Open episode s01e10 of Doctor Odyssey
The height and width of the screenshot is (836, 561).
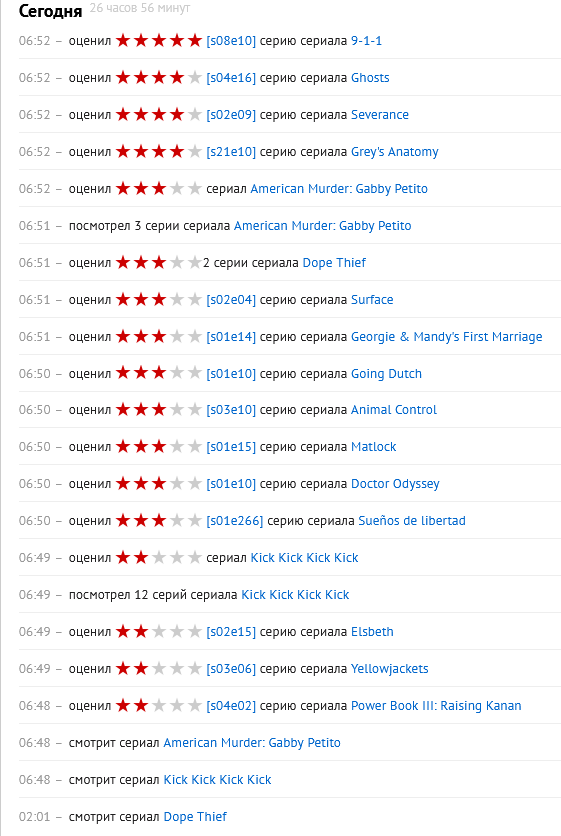pos(231,484)
